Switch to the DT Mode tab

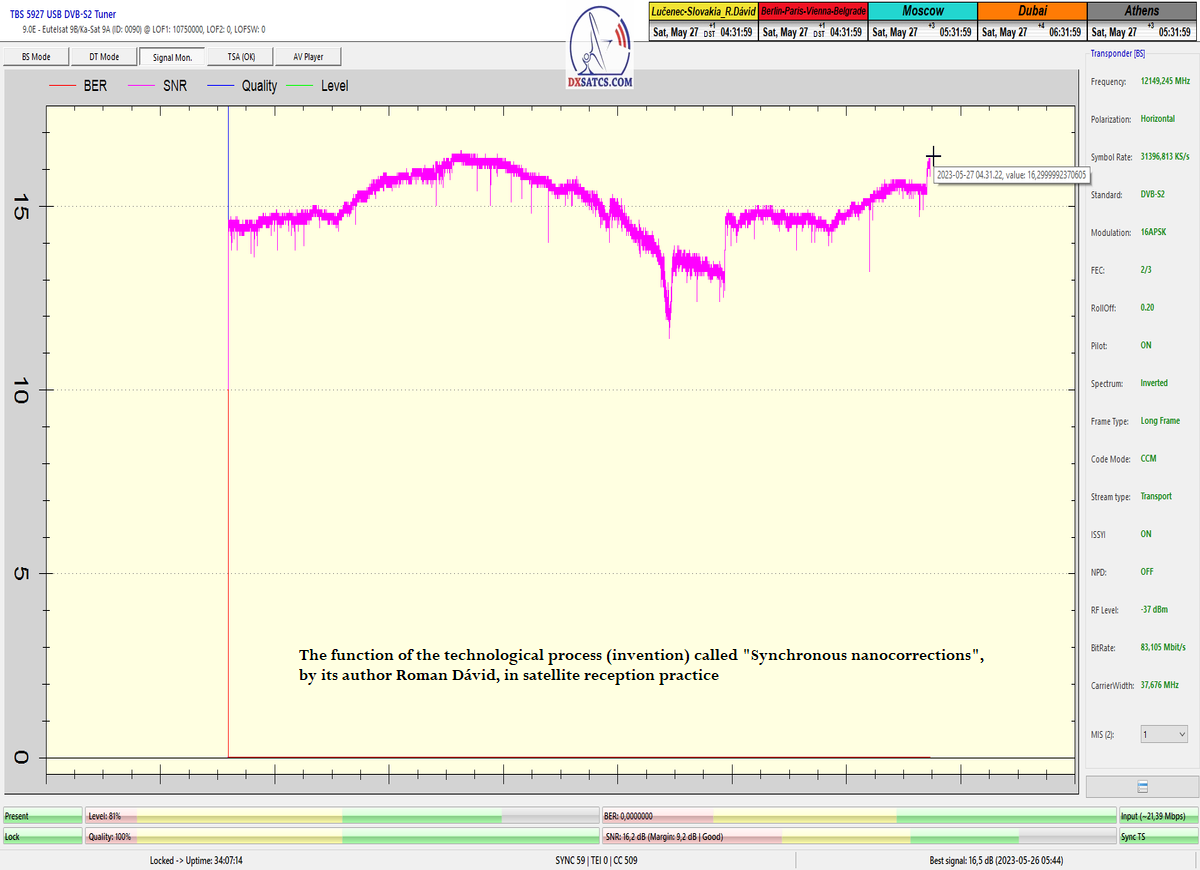coord(103,57)
